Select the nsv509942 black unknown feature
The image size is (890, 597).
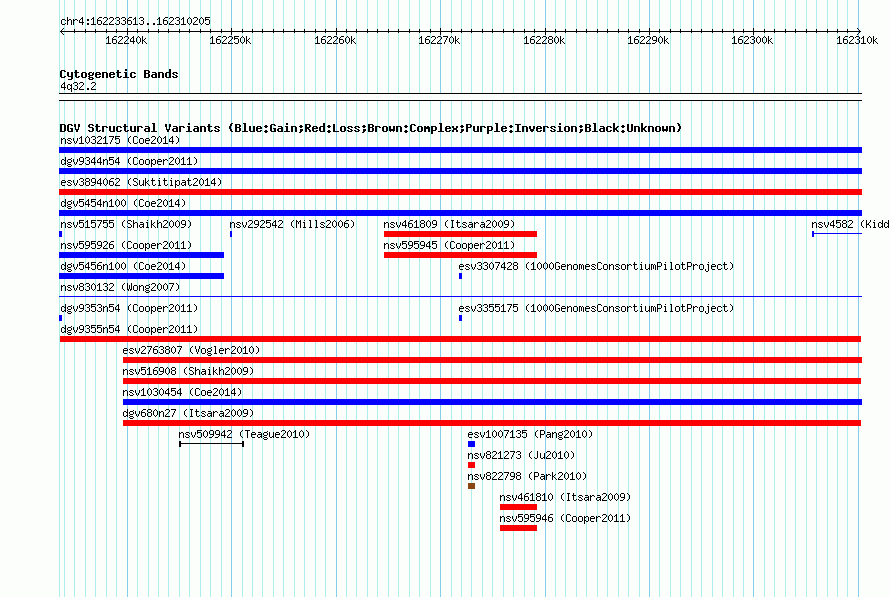[x=212, y=444]
